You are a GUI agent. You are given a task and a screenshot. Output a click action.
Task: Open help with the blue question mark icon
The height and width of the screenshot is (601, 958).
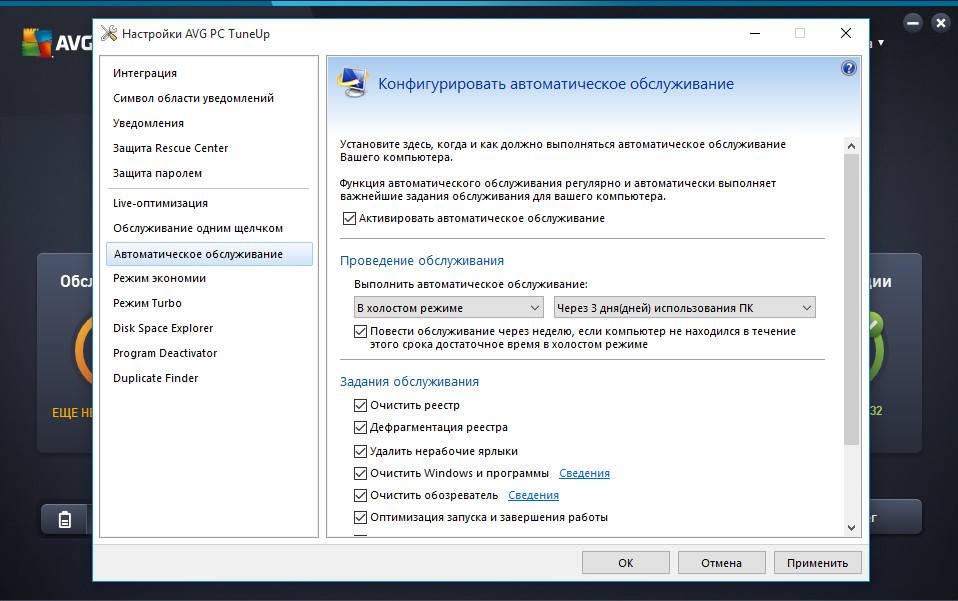[849, 68]
